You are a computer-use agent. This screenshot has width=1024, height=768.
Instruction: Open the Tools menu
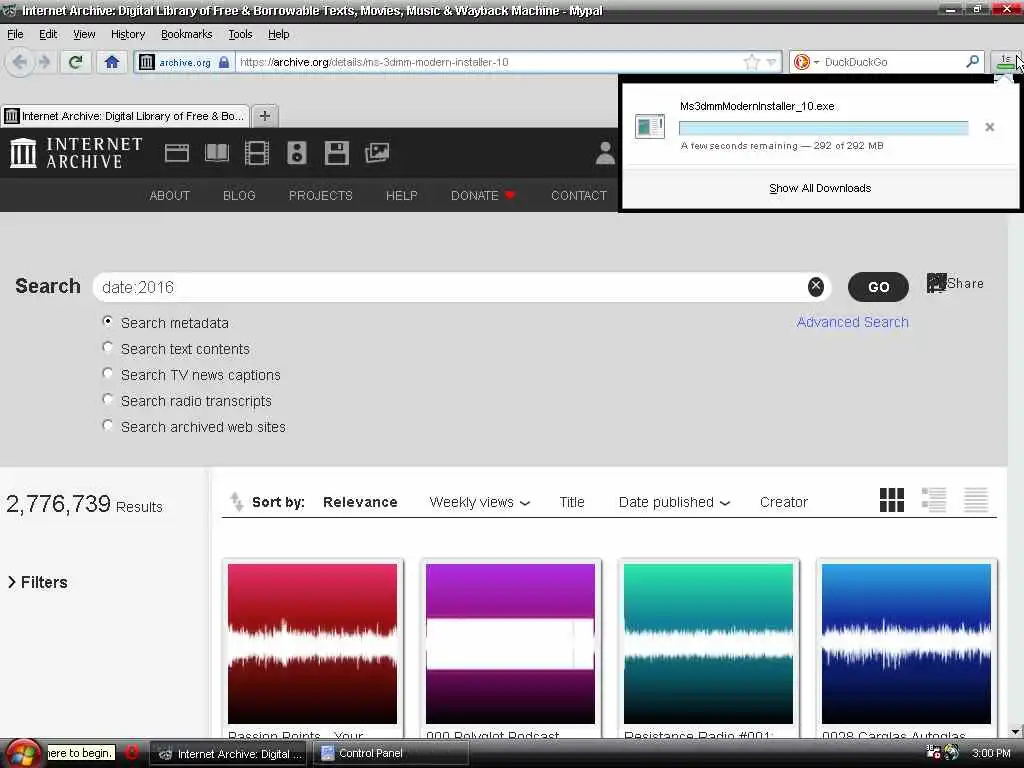[240, 34]
